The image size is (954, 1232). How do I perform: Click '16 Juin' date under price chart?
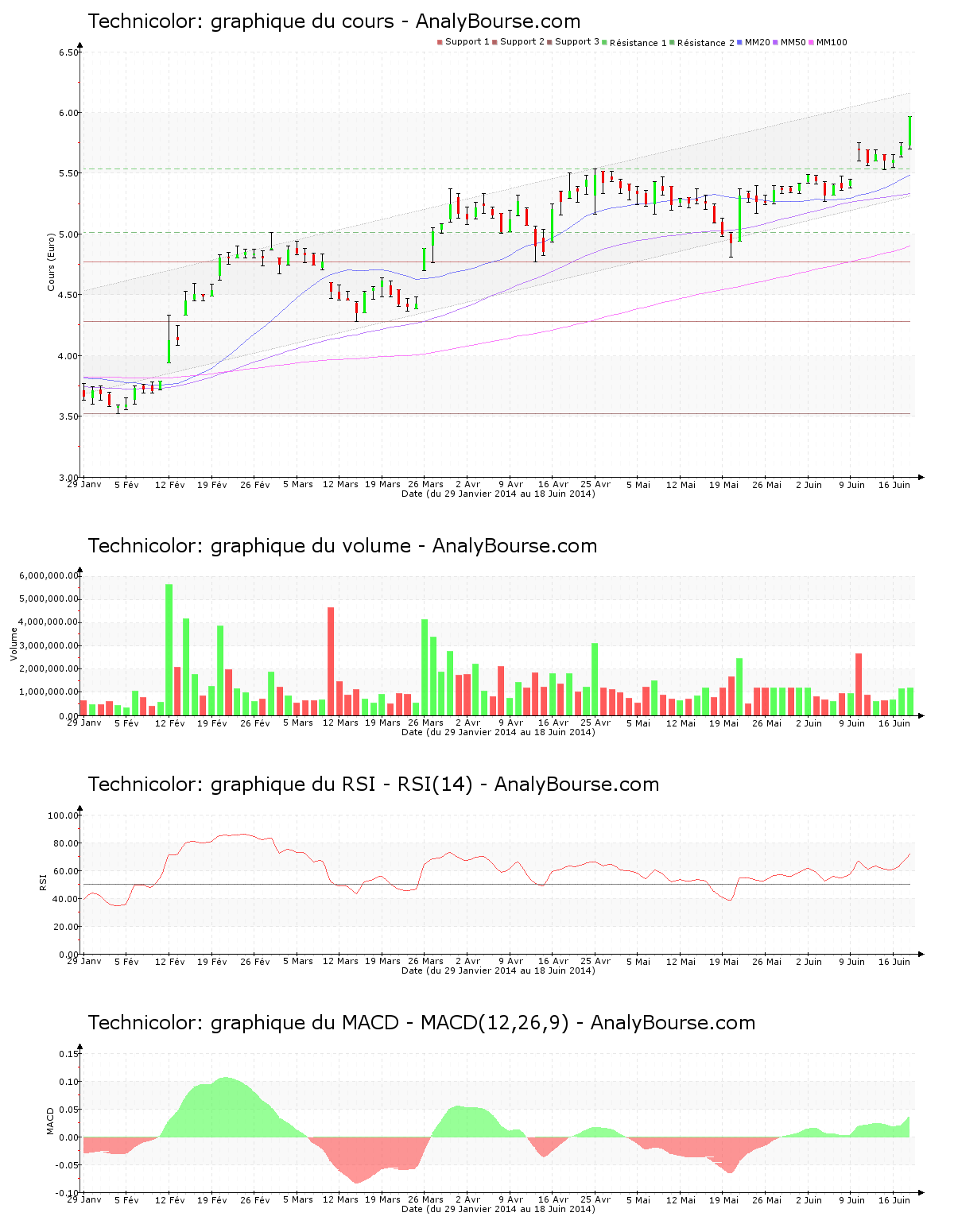(894, 485)
